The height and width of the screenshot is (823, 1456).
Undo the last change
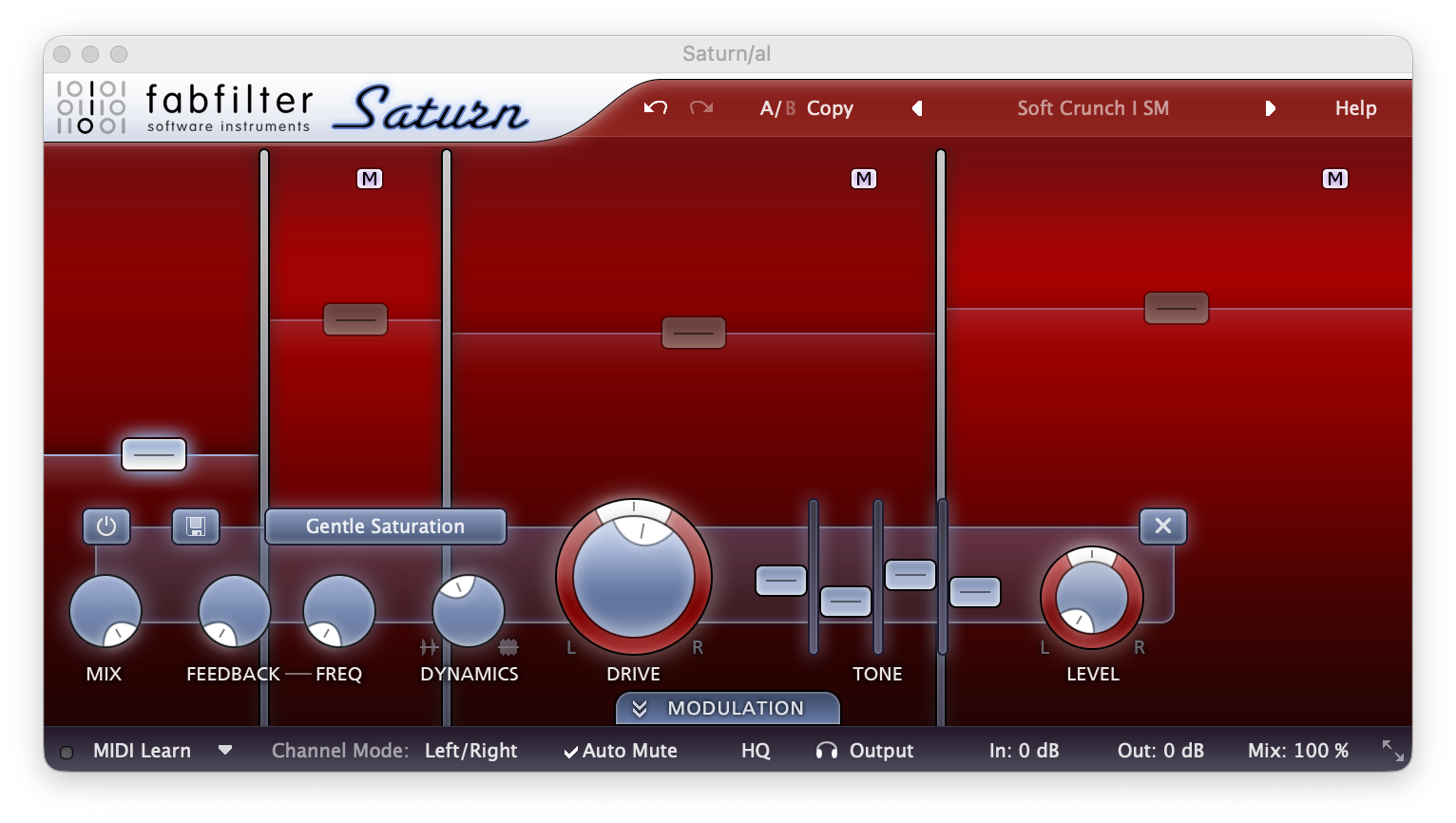coord(656,108)
